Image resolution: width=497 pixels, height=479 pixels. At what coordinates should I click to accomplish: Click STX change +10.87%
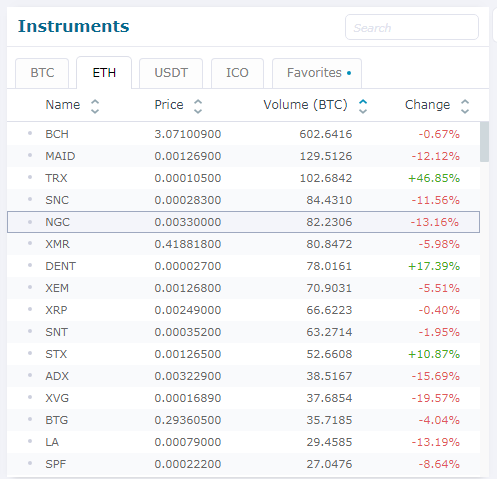tap(434, 354)
